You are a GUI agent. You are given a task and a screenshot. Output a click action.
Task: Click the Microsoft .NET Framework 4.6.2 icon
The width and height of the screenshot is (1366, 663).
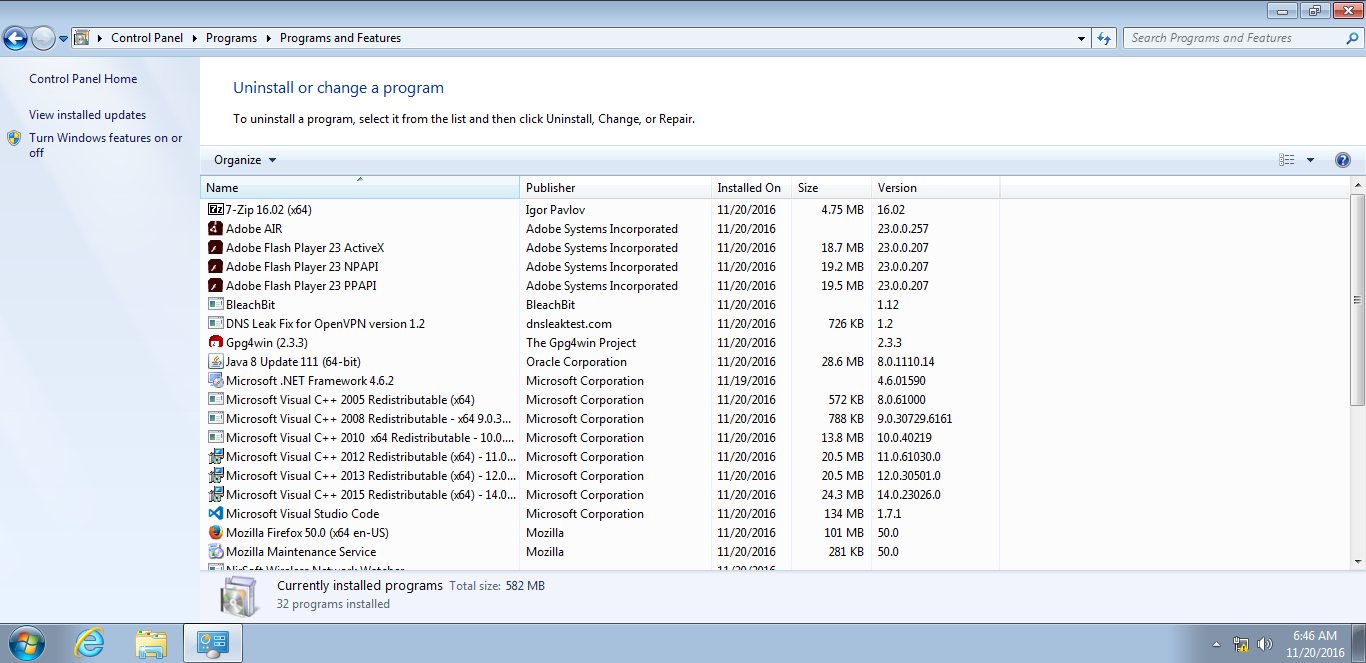[215, 381]
